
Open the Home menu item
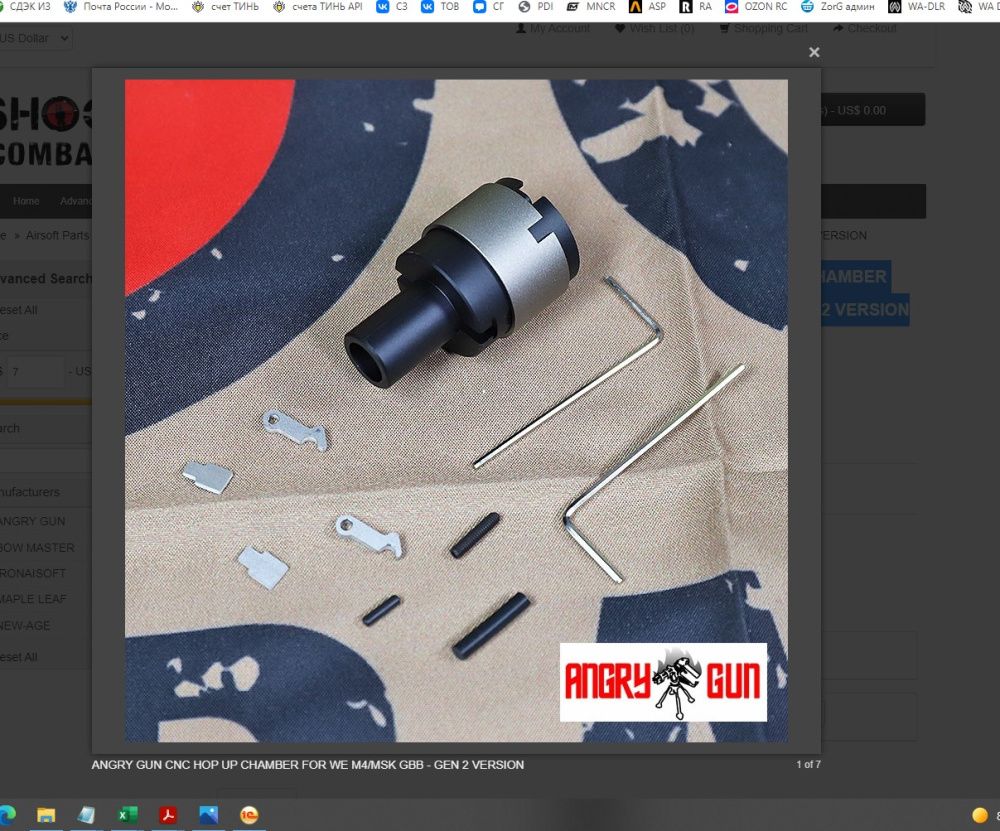pos(26,201)
